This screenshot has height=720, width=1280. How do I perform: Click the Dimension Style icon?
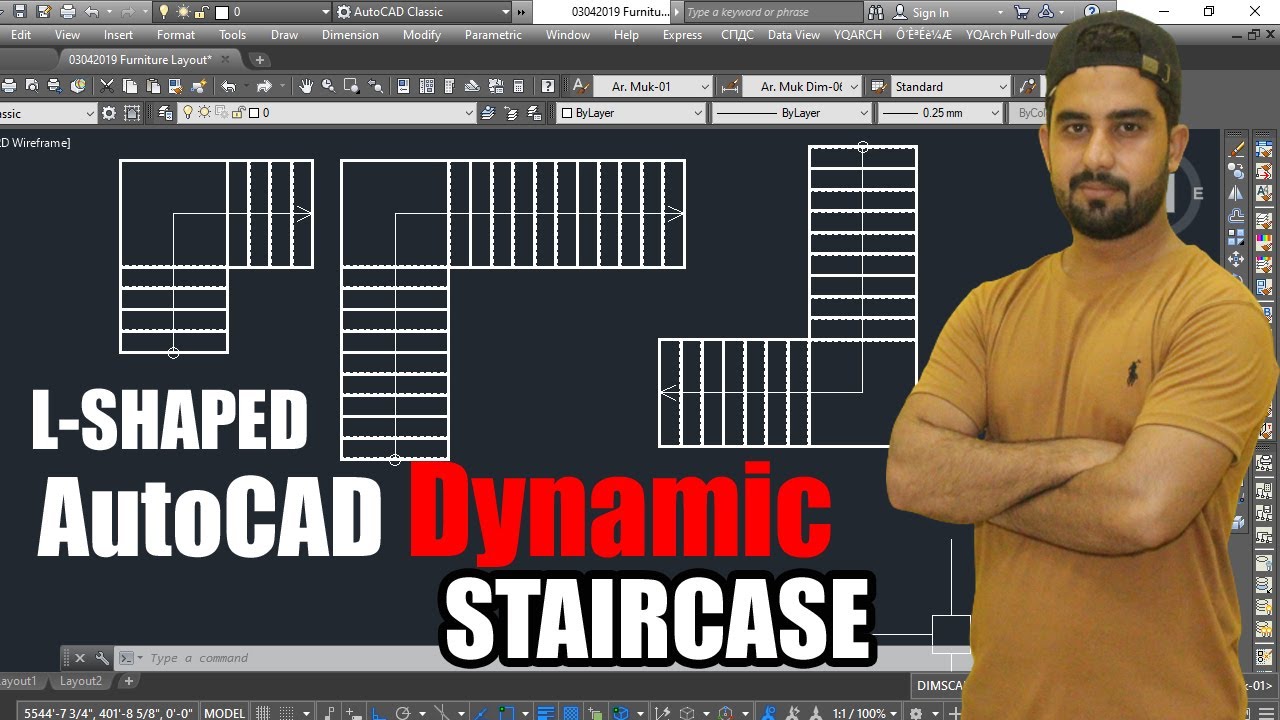pos(730,87)
